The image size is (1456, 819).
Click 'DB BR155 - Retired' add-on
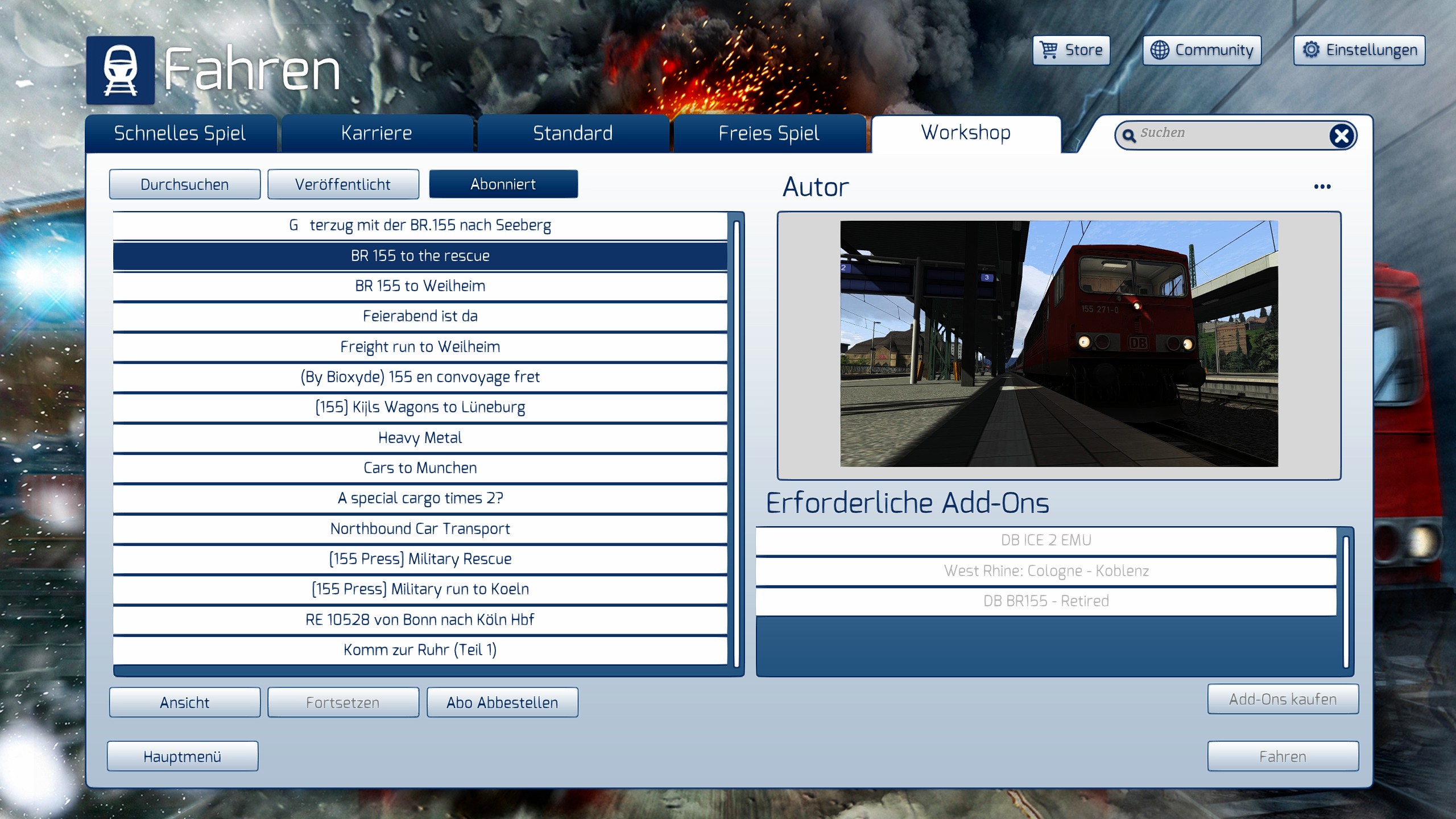click(x=1046, y=601)
